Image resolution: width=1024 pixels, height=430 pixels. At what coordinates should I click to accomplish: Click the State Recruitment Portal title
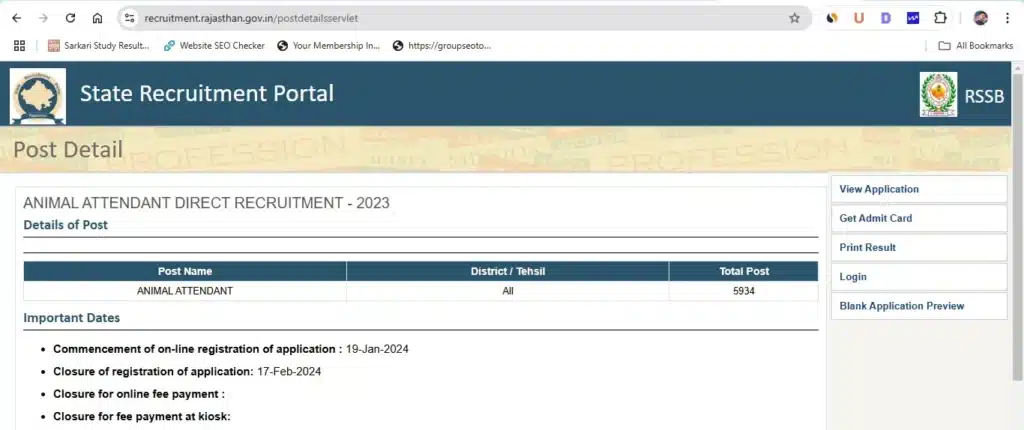click(x=207, y=93)
